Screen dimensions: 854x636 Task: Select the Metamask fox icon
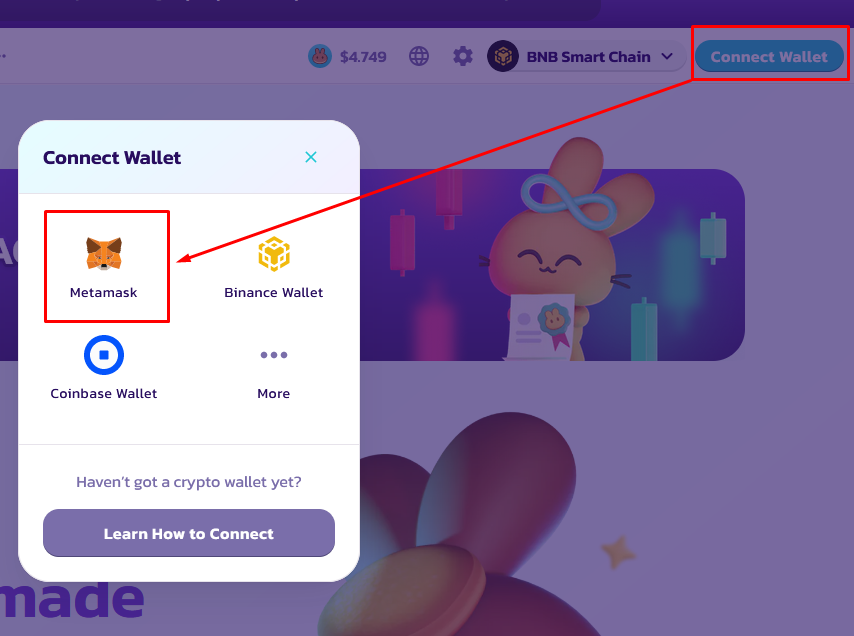pyautogui.click(x=103, y=254)
